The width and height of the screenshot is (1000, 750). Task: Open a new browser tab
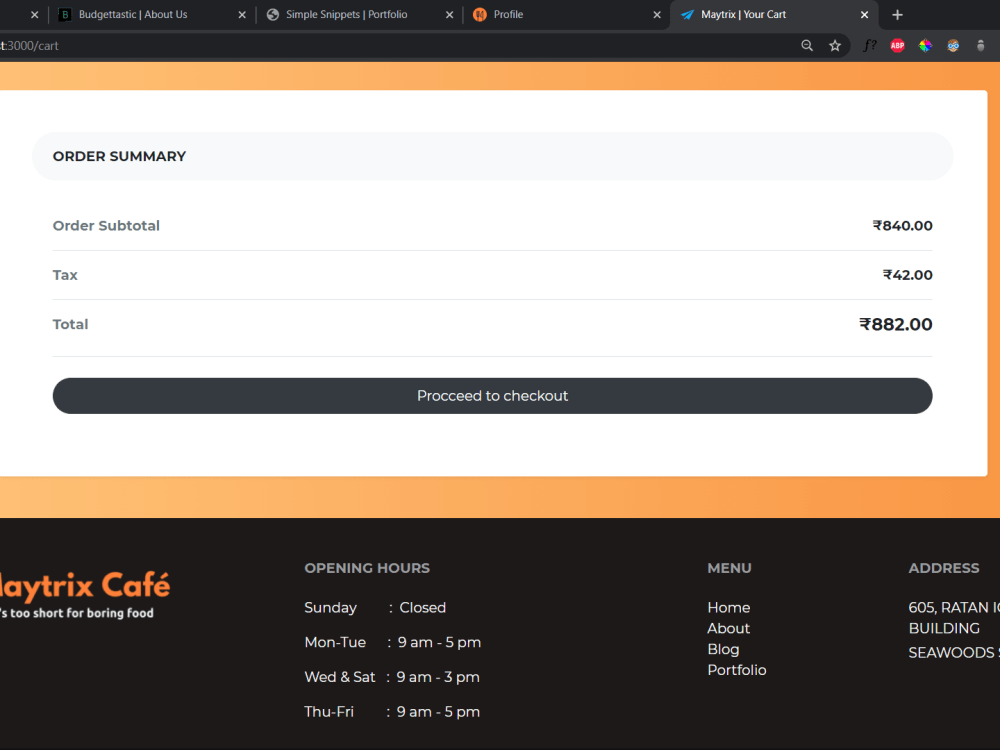point(897,15)
